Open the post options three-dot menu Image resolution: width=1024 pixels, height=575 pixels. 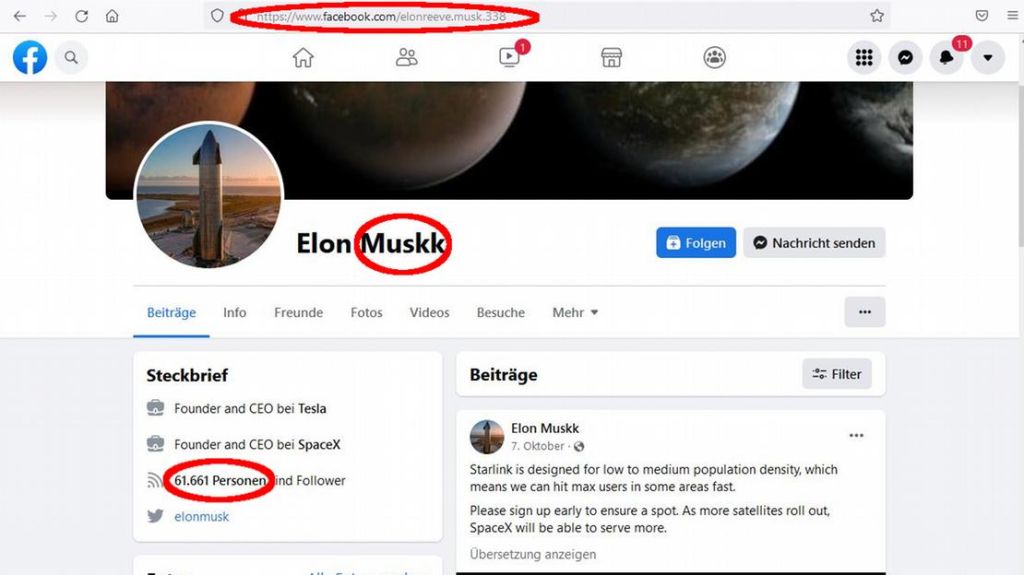point(856,435)
